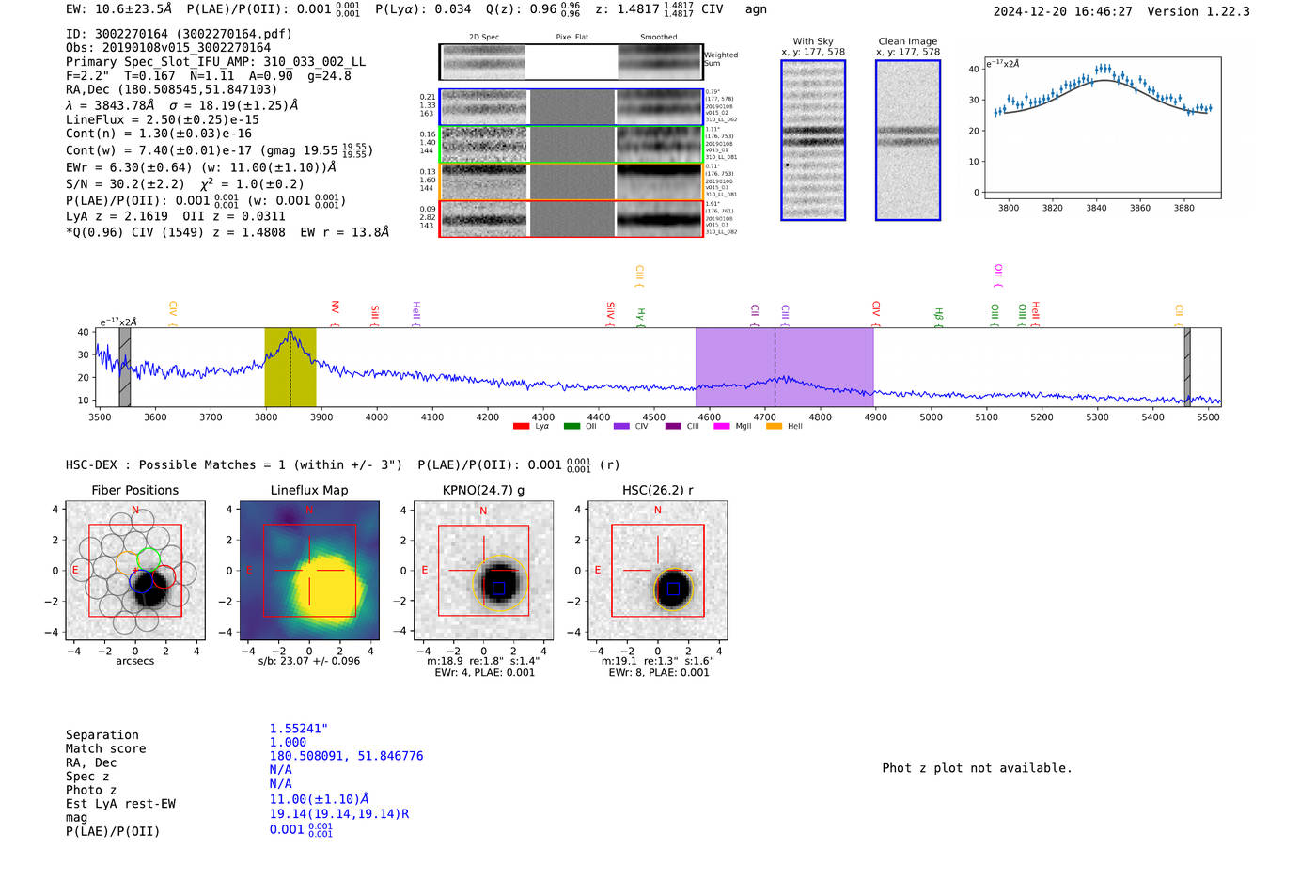The height and width of the screenshot is (896, 1316).
Task: Click the 'S/N = 30.2(±2.2)' line
Action: tap(125, 184)
